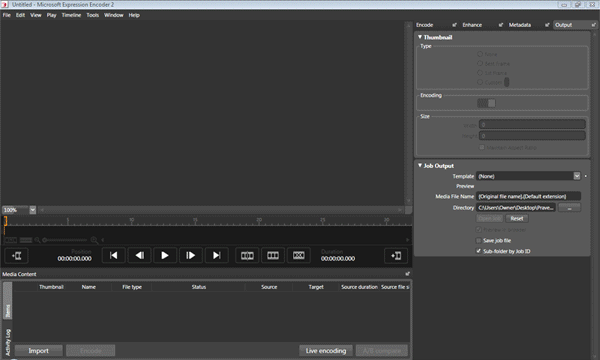Click the Directory path field
600x360 pixels.
tap(515, 208)
